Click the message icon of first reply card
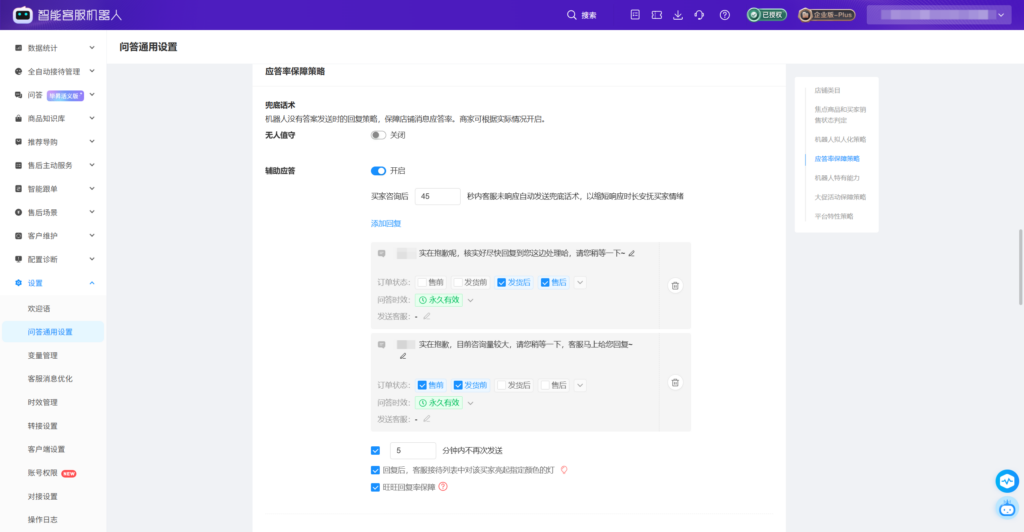The height and width of the screenshot is (532, 1024). coord(381,253)
